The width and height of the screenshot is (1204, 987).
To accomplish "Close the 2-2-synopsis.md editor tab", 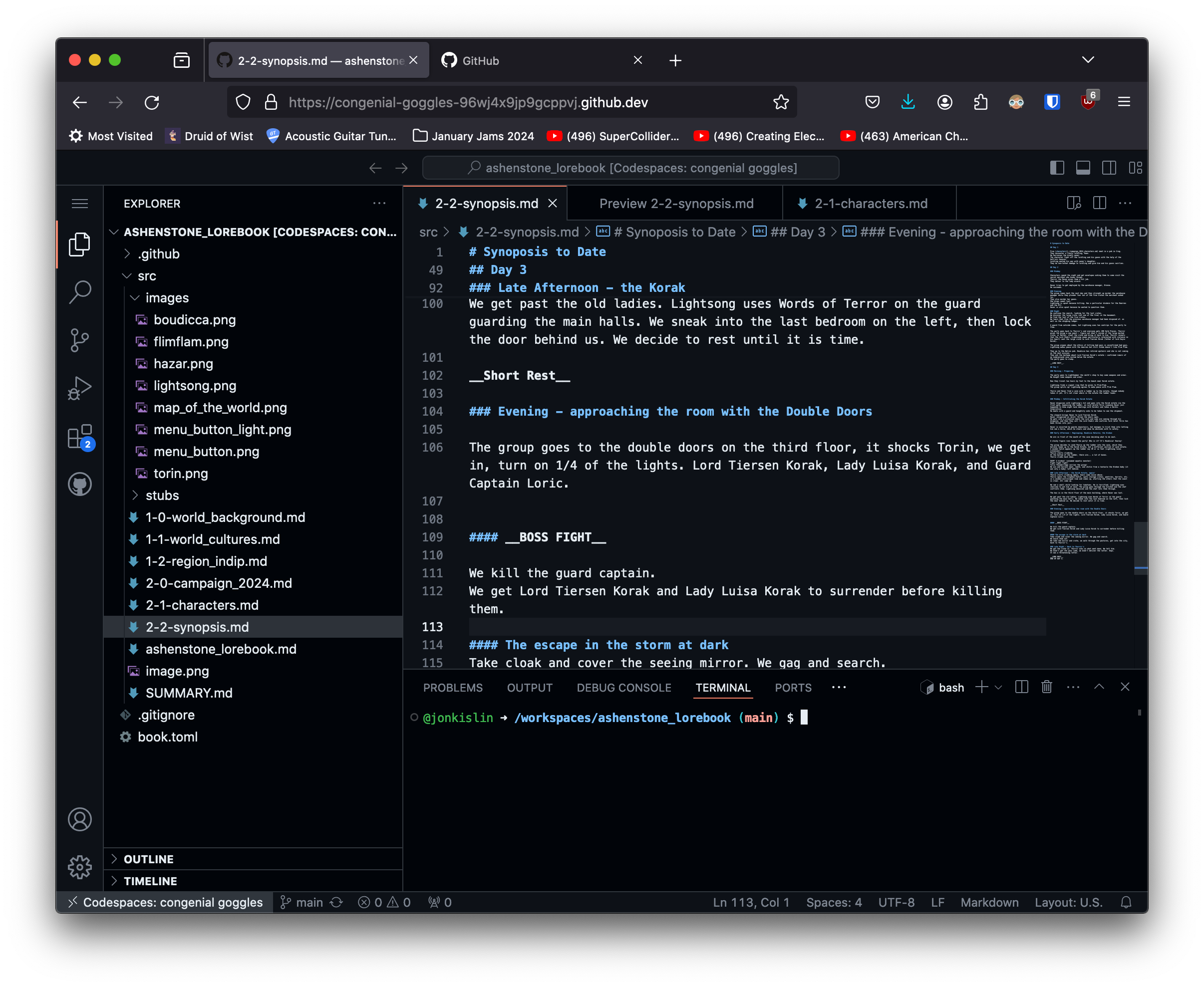I will pyautogui.click(x=552, y=203).
